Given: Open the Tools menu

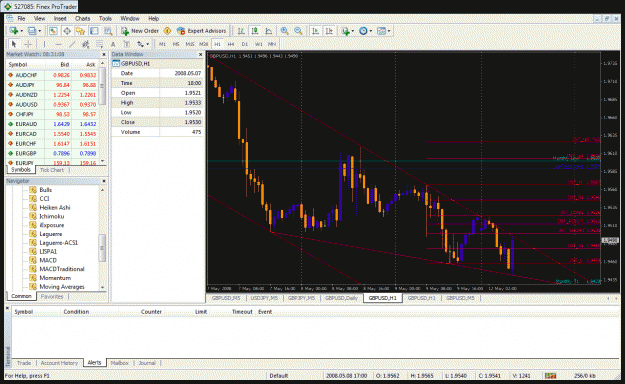Looking at the screenshot, I should point(105,18).
